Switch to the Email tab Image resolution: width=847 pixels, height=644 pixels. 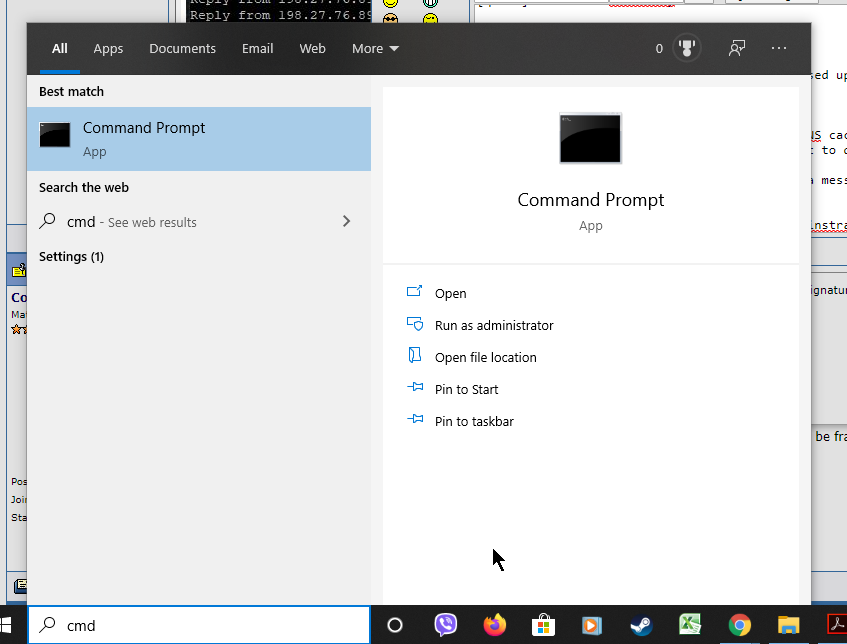(257, 48)
